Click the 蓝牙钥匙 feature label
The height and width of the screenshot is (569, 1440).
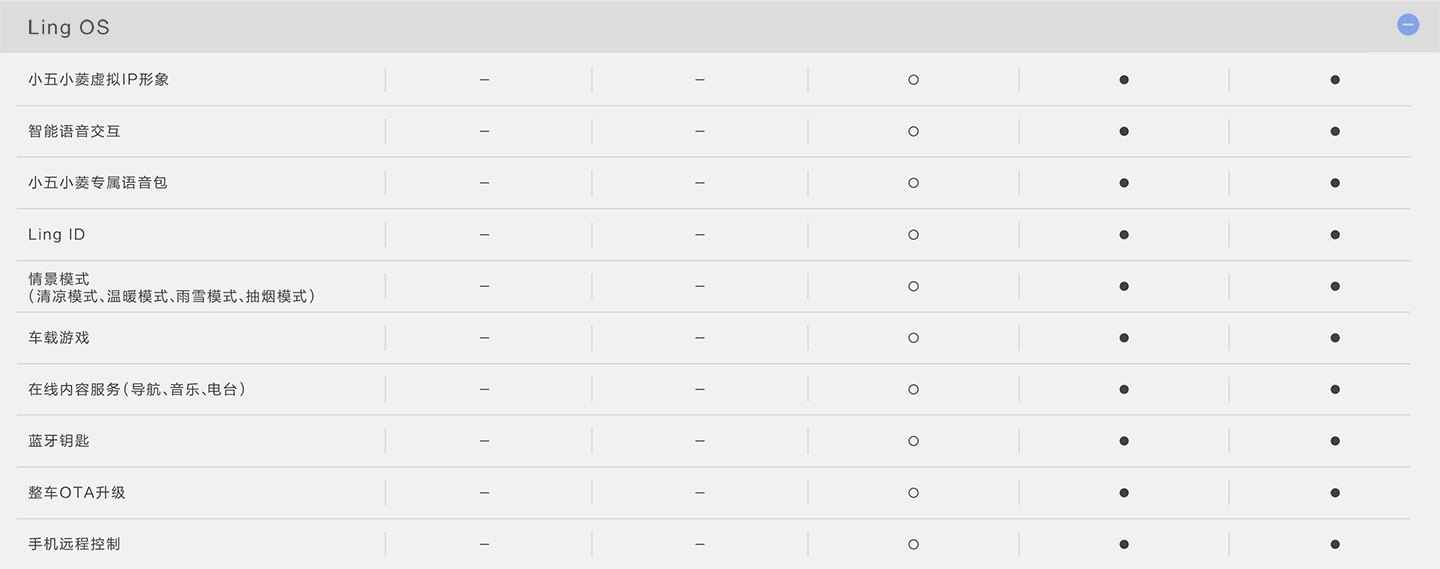pyautogui.click(x=59, y=441)
